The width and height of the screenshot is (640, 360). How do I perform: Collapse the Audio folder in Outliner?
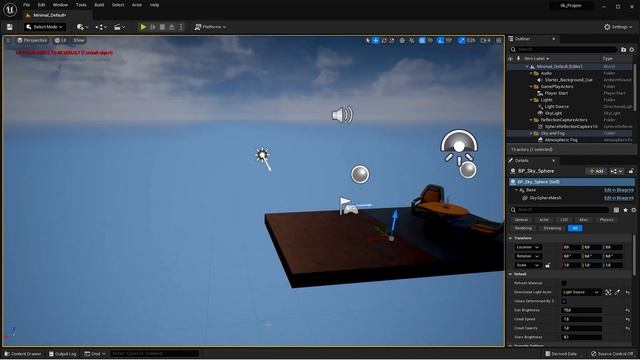pyautogui.click(x=531, y=73)
